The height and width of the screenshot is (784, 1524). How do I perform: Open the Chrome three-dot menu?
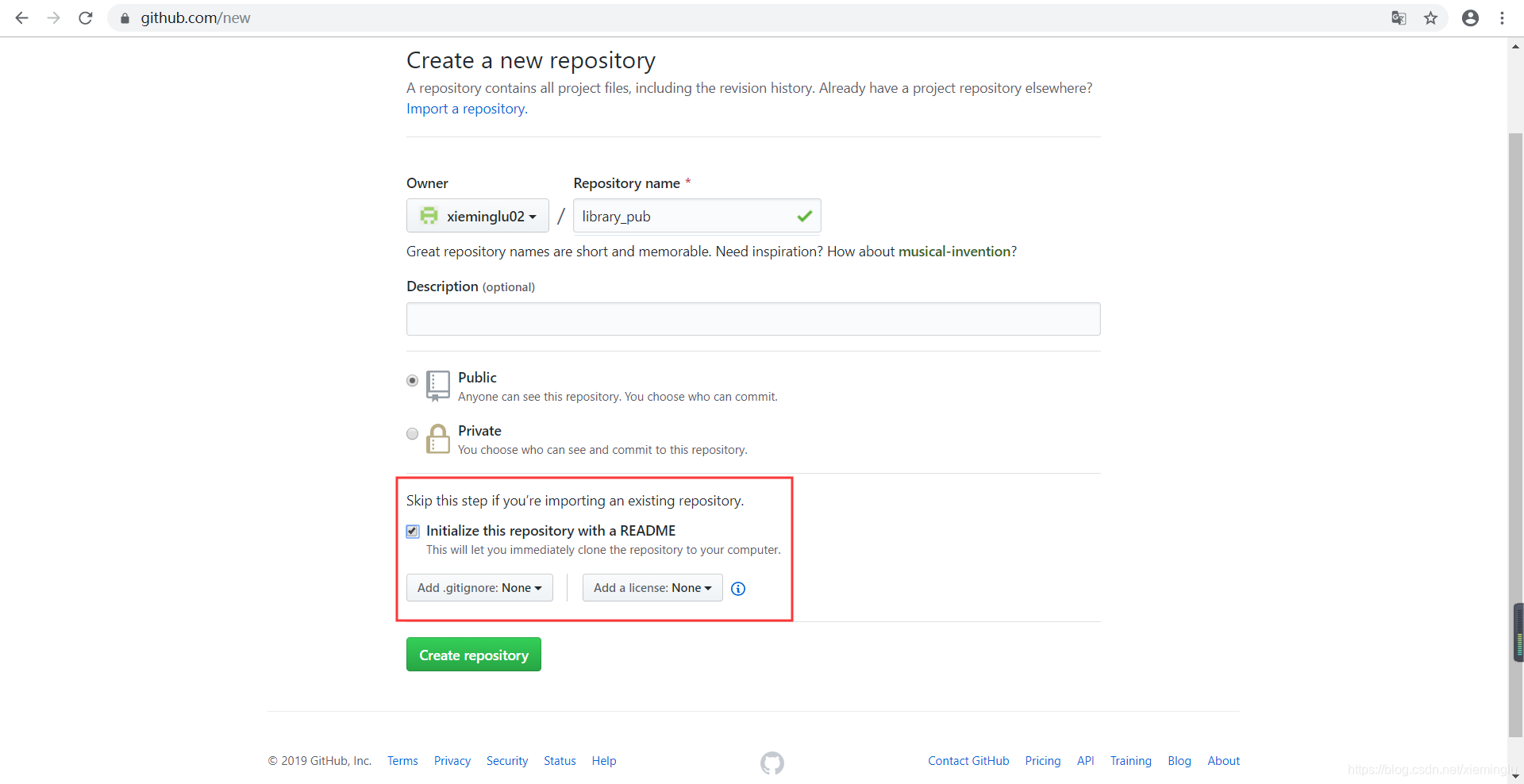point(1502,17)
